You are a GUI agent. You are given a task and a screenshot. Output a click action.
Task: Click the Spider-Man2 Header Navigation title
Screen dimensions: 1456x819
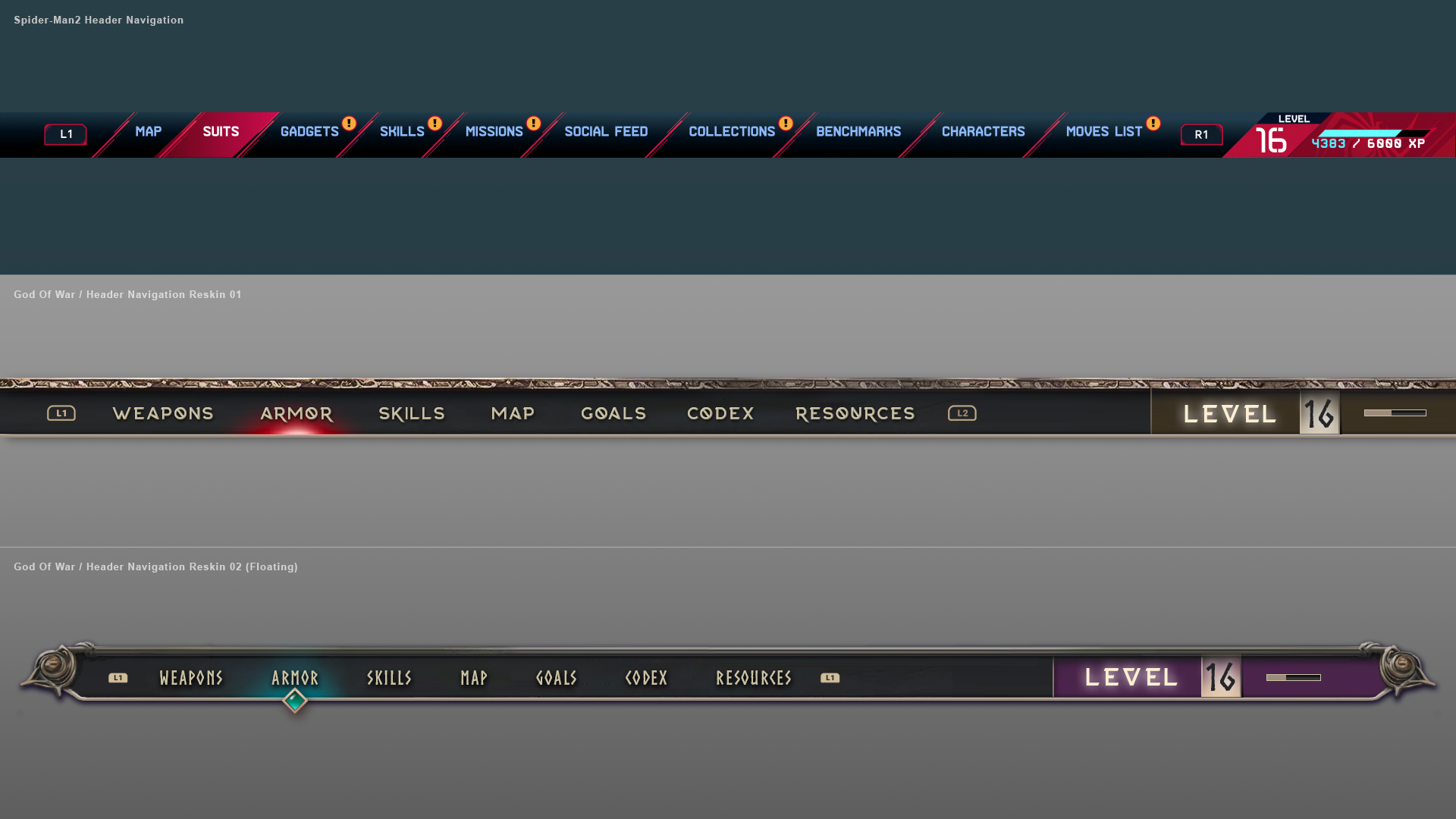point(99,20)
